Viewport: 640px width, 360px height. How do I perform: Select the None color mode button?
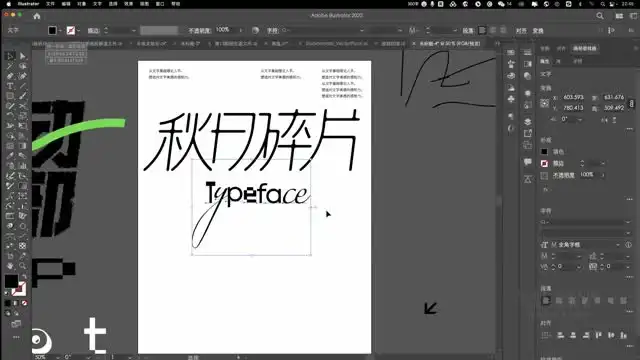[x=24, y=303]
